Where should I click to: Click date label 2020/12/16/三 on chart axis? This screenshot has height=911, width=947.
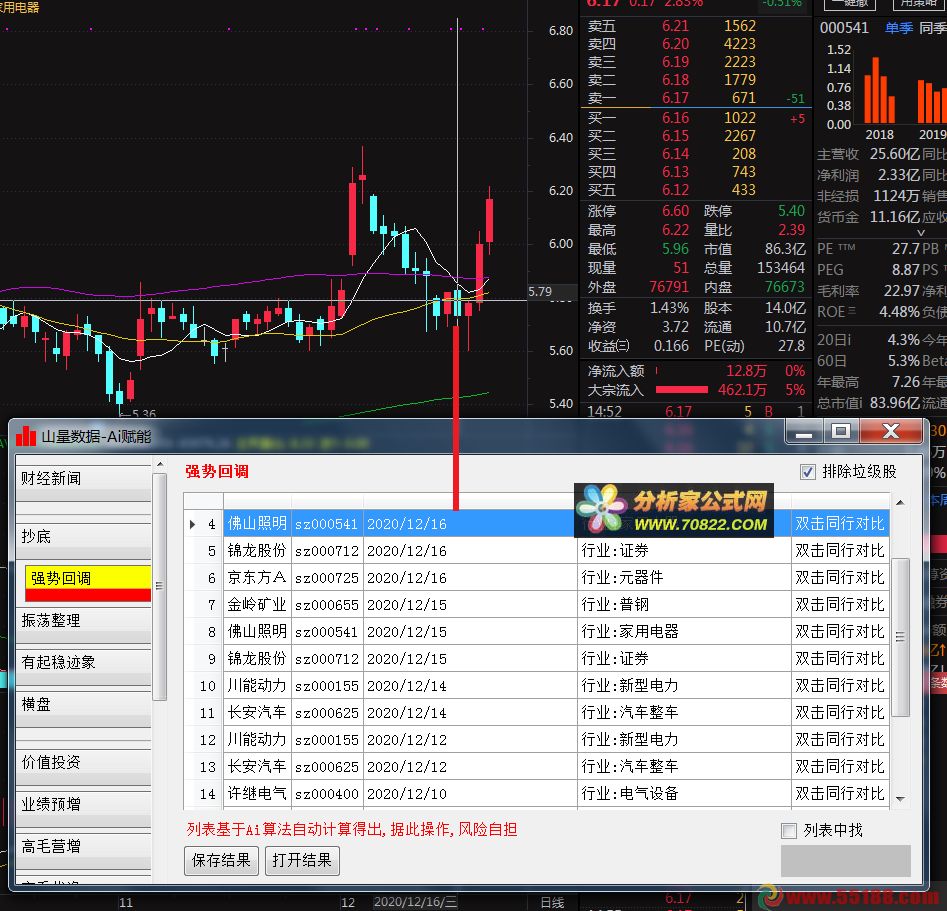415,903
